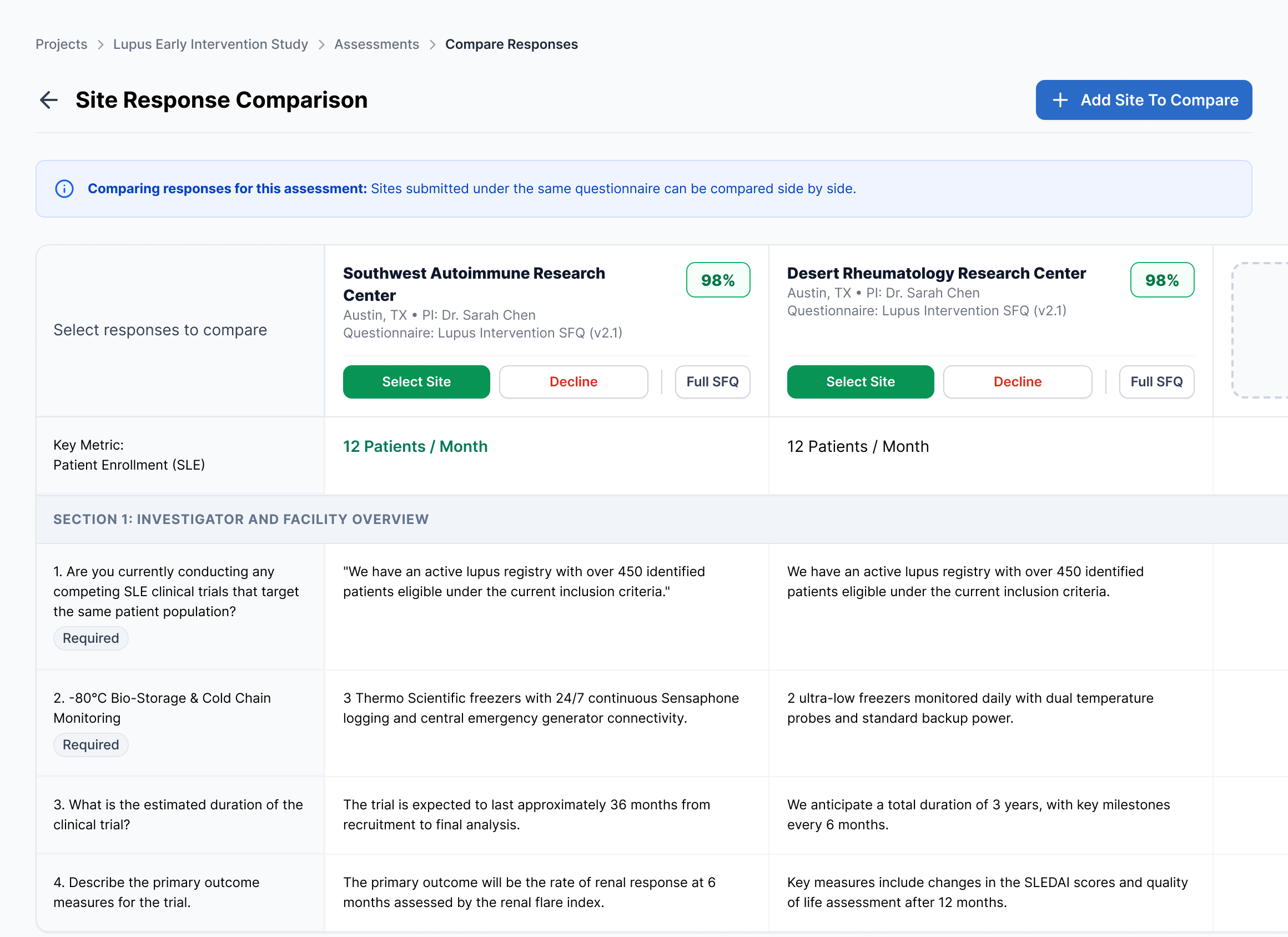Click 'total duration of 3 years' response

tap(978, 814)
